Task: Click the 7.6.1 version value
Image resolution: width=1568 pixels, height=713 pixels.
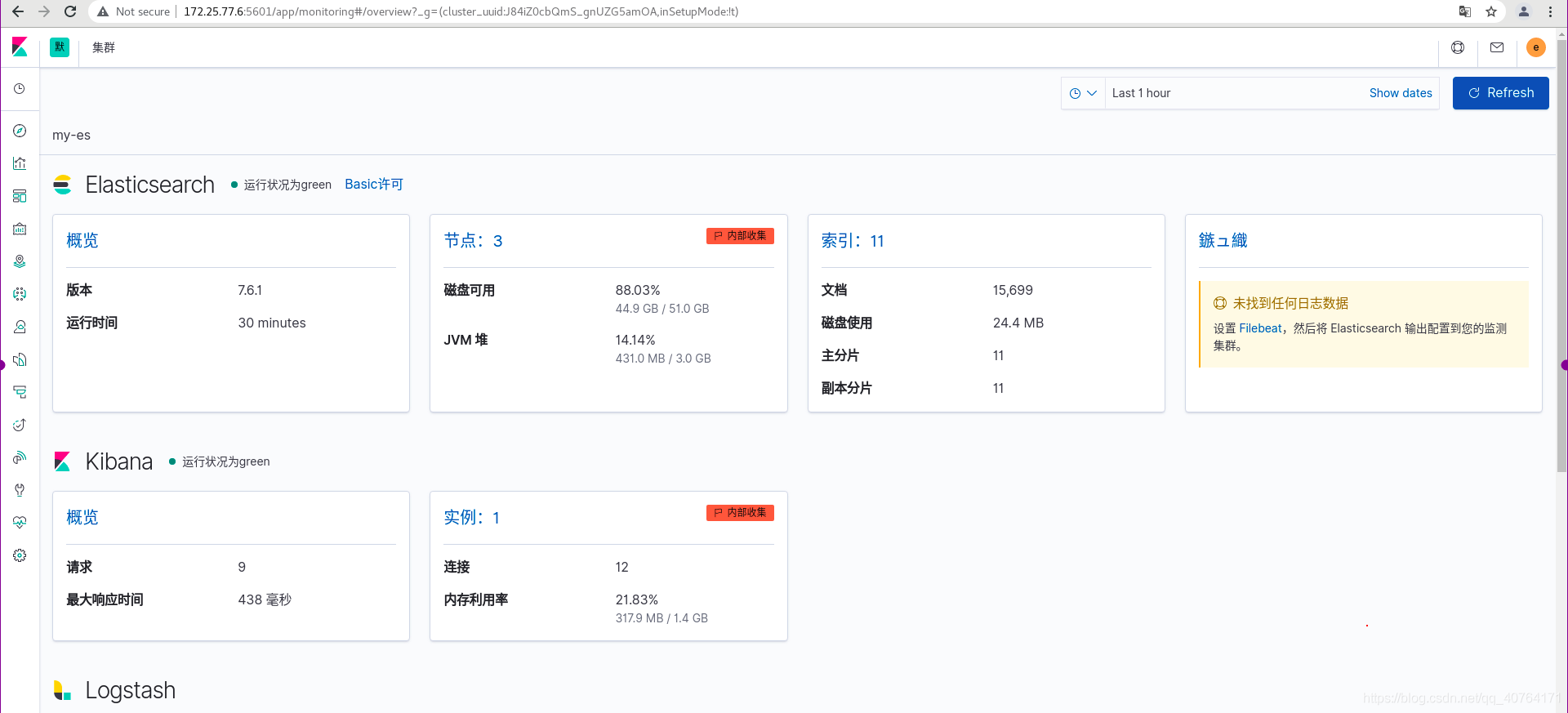Action: [250, 290]
